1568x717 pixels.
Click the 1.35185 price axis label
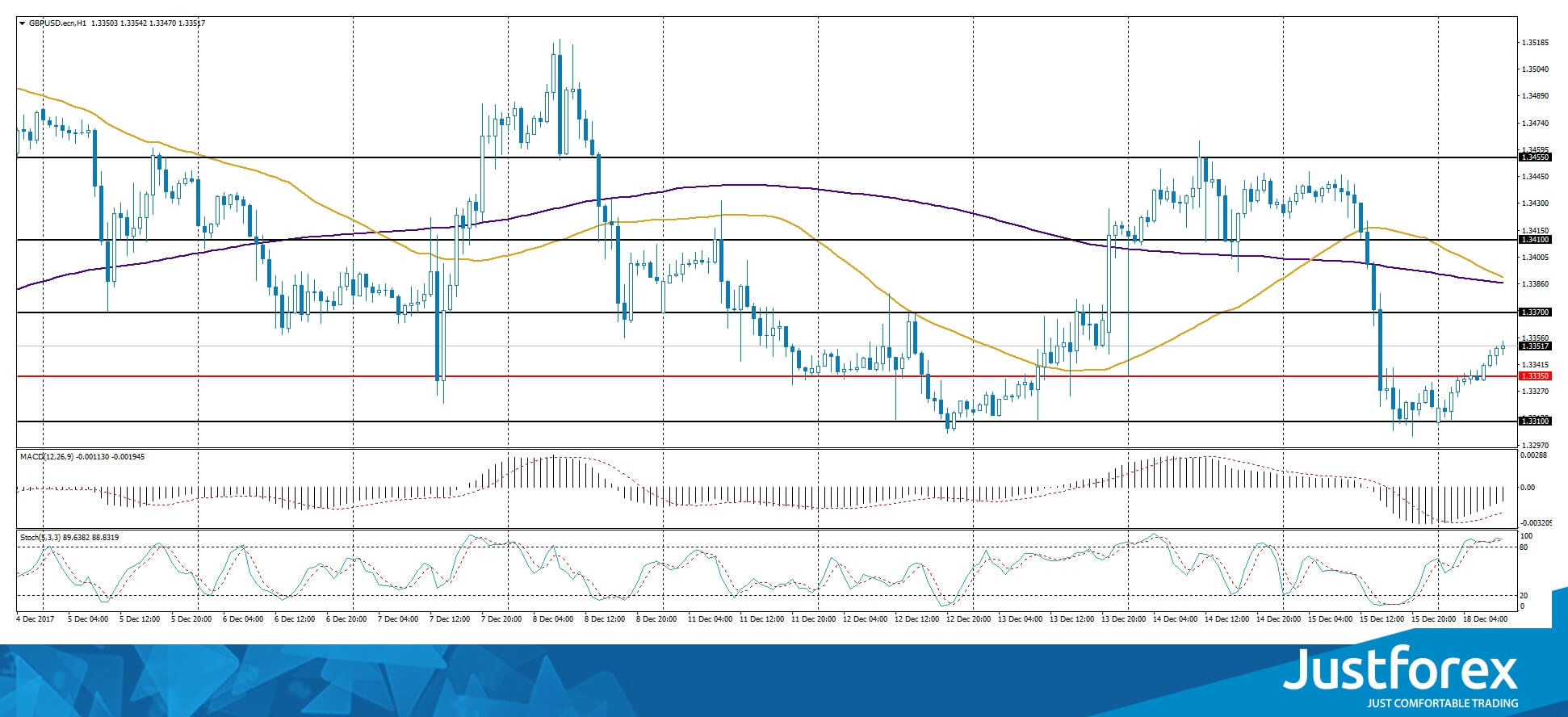1535,43
